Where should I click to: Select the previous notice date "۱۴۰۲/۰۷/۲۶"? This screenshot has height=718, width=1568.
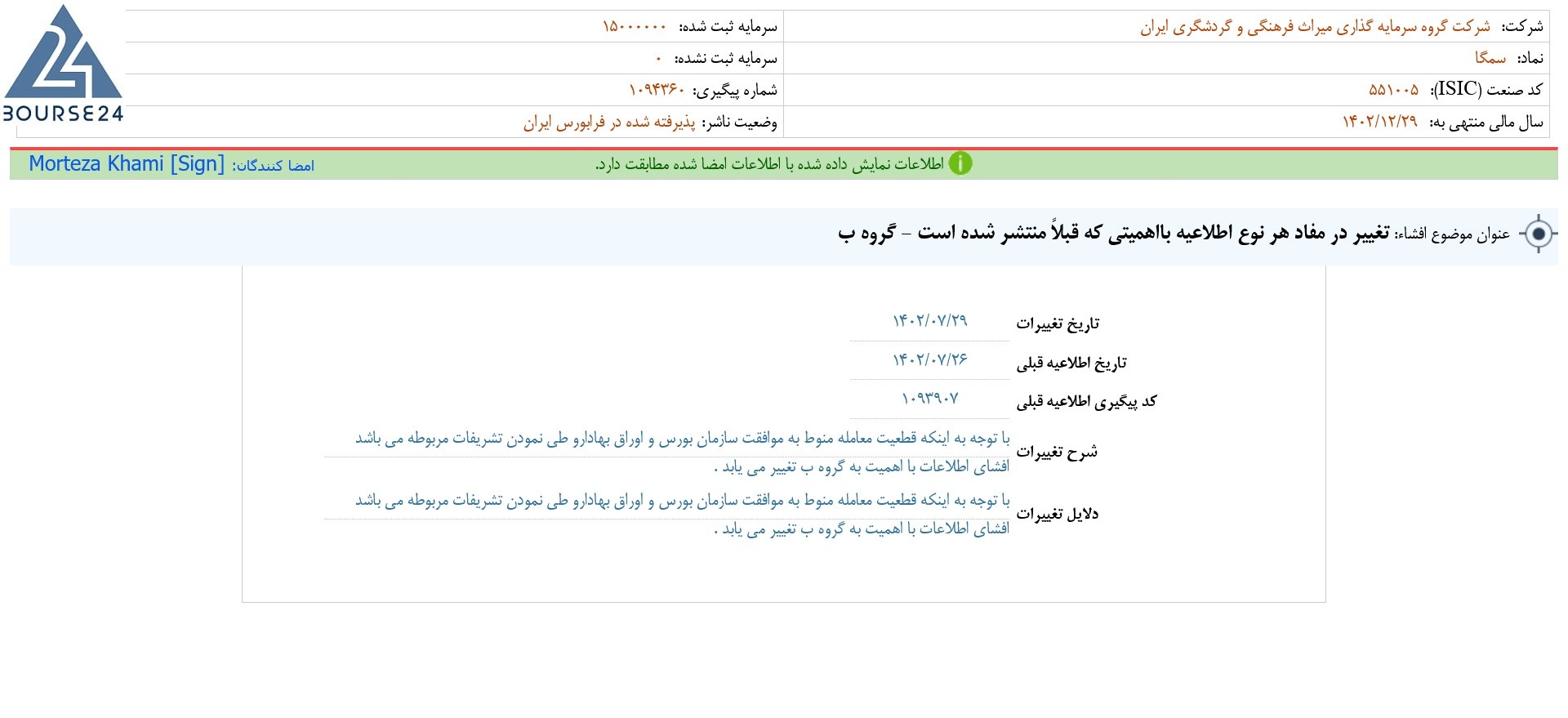point(930,359)
